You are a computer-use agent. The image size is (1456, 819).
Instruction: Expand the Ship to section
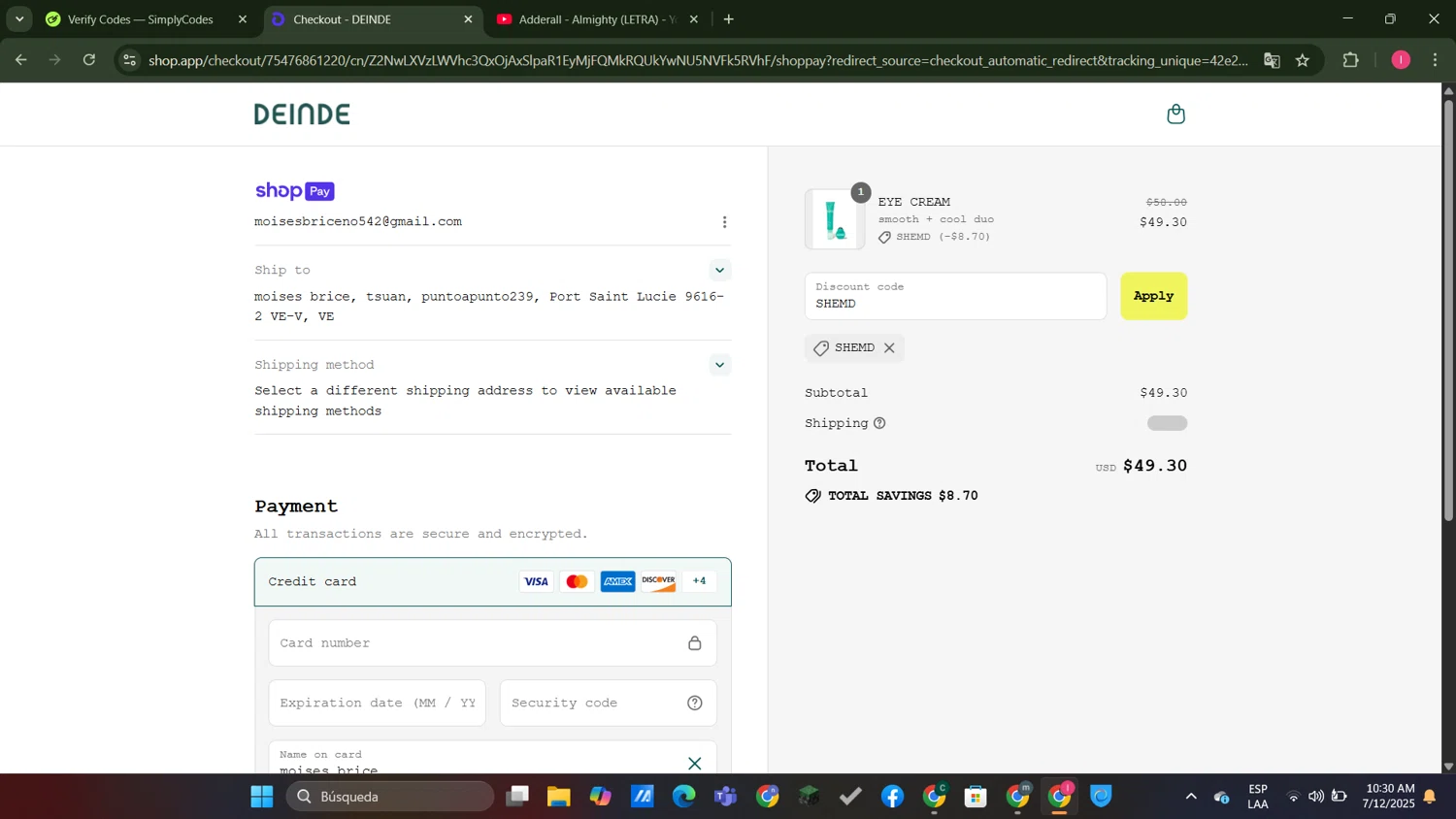[719, 270]
